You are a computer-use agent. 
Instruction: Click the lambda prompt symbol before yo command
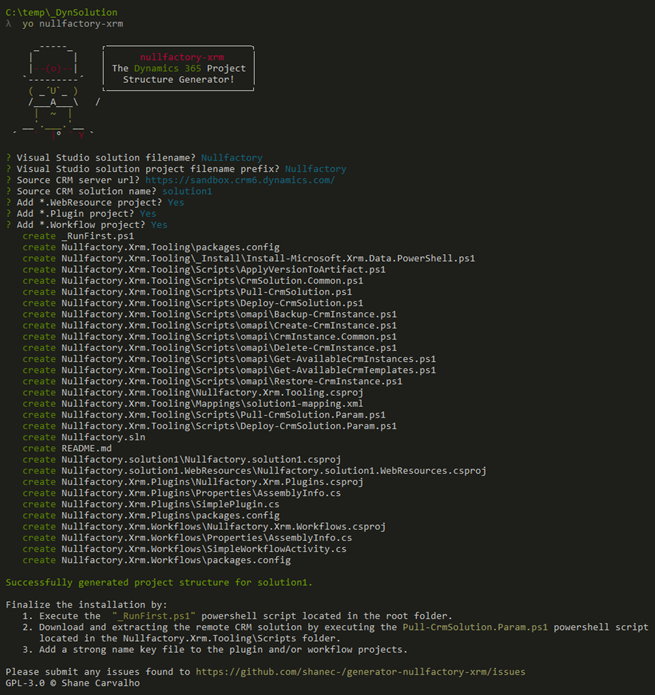pos(9,22)
